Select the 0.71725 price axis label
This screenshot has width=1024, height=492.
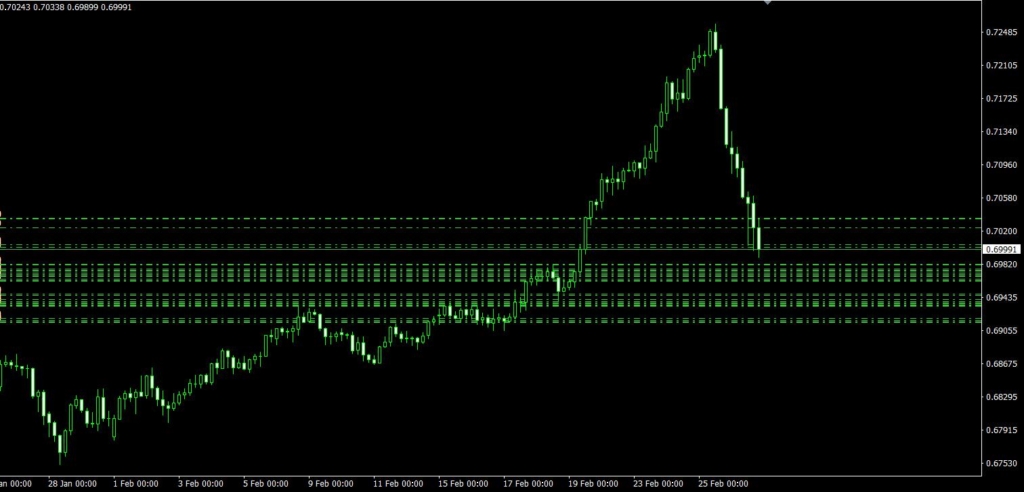(1001, 99)
